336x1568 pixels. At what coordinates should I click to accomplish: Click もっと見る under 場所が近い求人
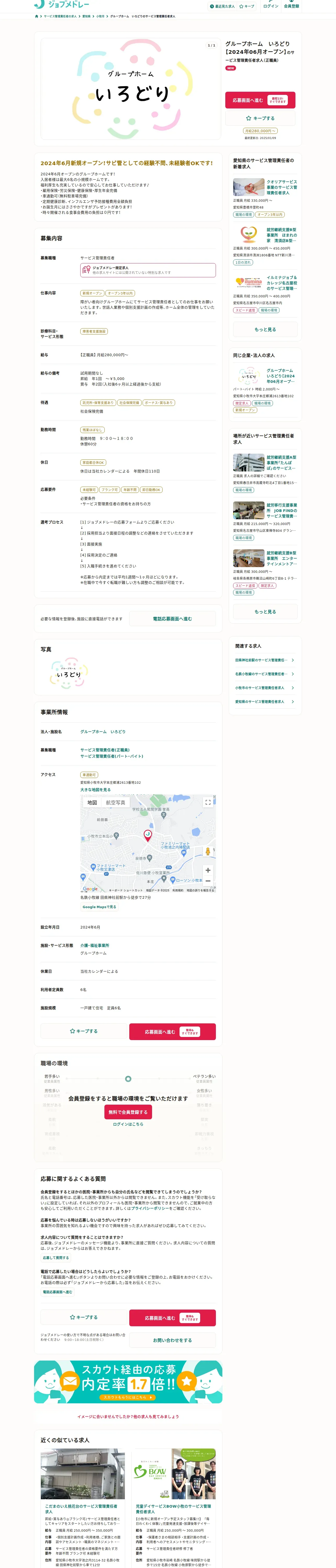click(x=265, y=612)
